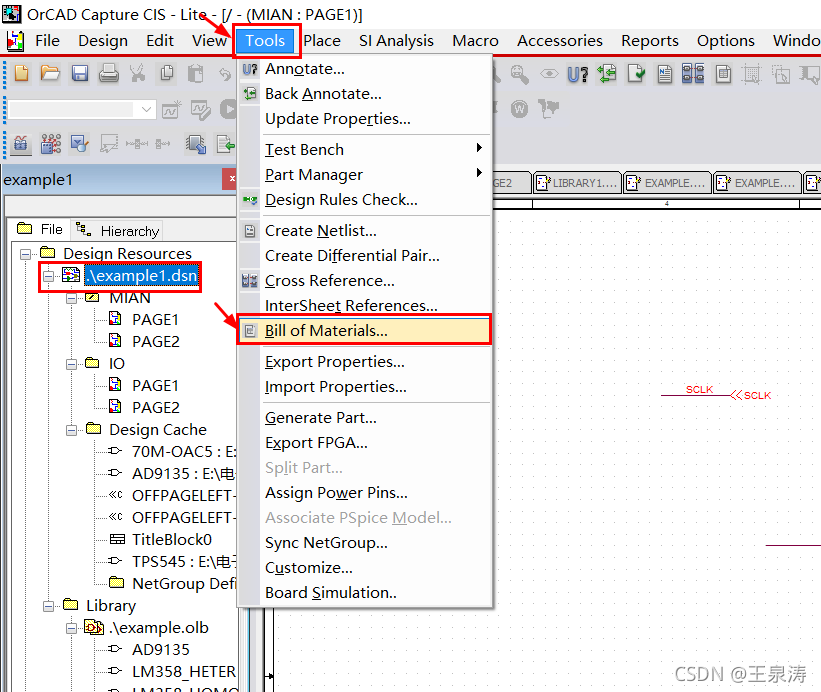The image size is (821, 692).
Task: Click the Bill of Materials toolbar icon
Action: tap(722, 74)
